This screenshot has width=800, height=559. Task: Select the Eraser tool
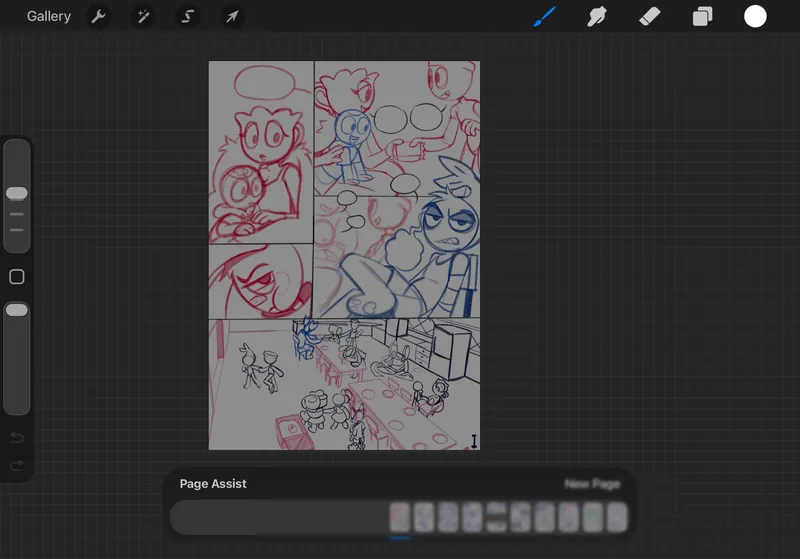649,16
